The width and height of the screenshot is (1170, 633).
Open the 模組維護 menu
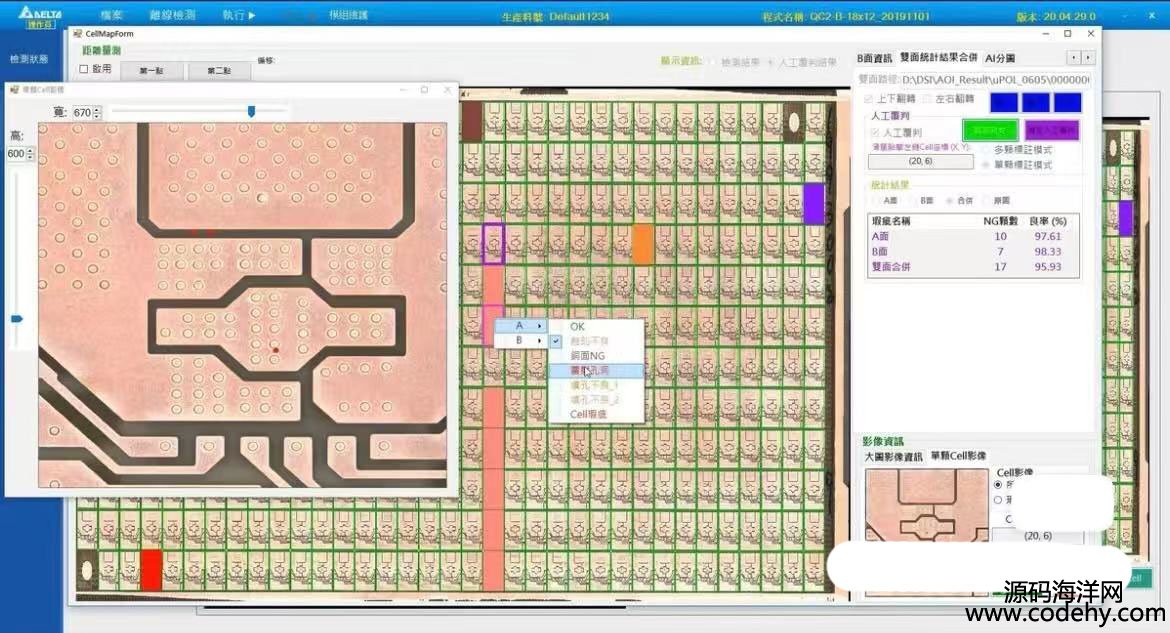pos(348,15)
